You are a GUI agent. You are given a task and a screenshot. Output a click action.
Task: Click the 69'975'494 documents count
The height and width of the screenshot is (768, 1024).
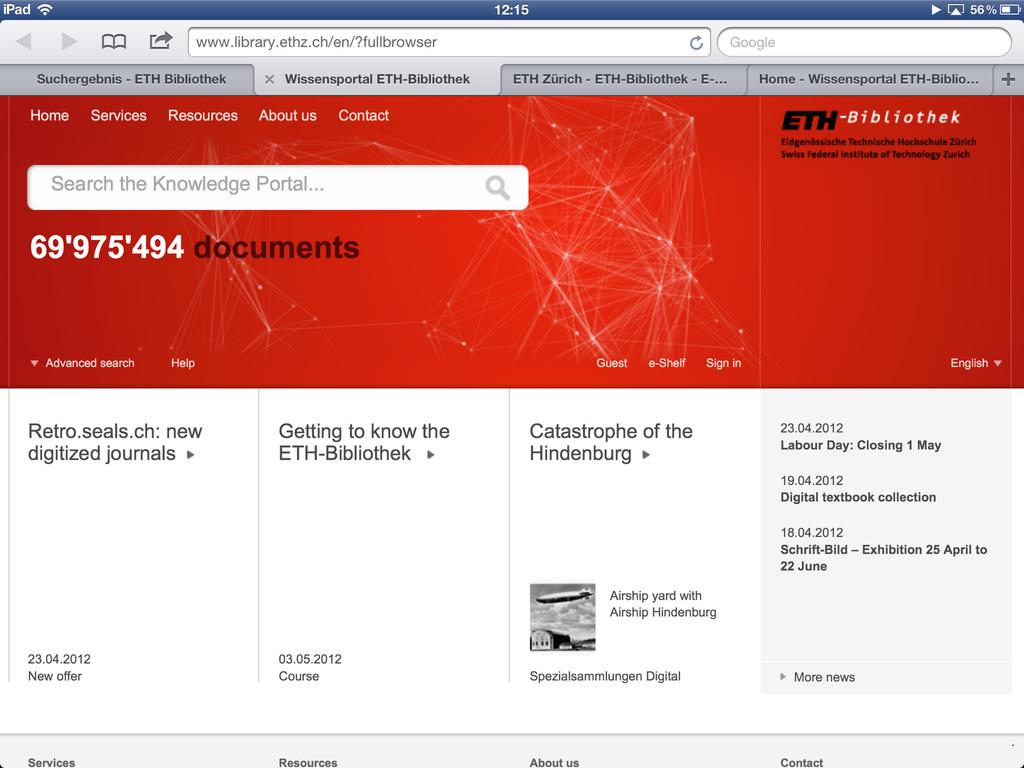[x=195, y=248]
